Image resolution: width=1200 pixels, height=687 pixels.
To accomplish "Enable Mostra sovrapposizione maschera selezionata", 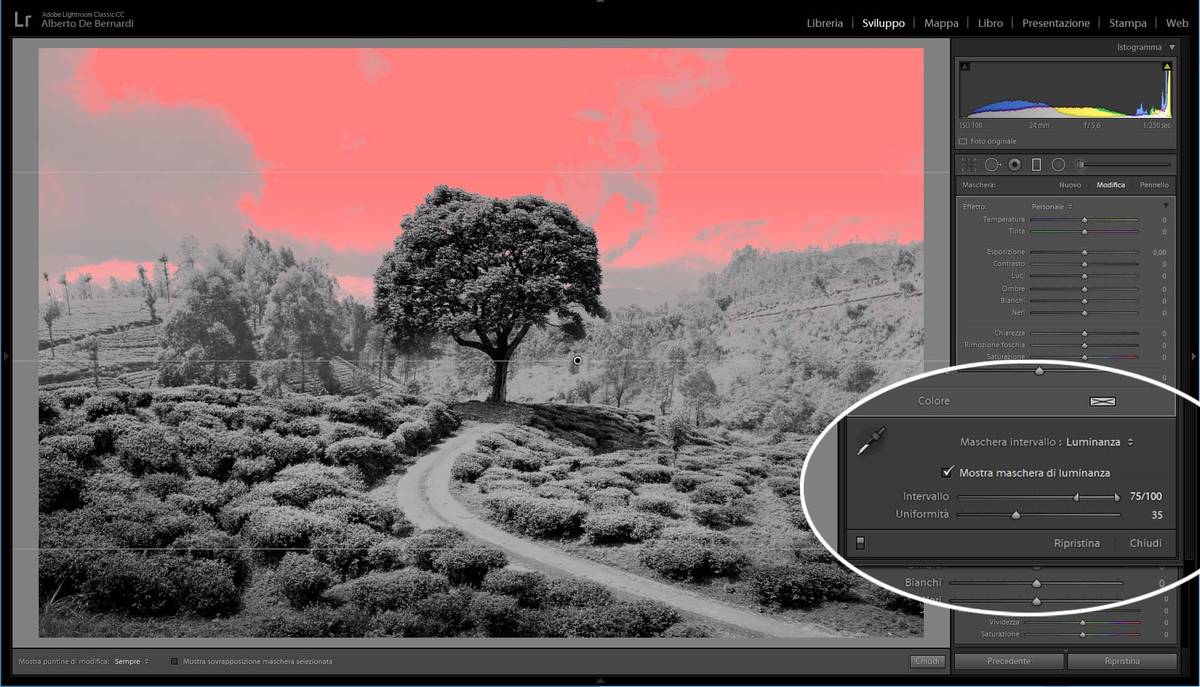I will [x=174, y=661].
